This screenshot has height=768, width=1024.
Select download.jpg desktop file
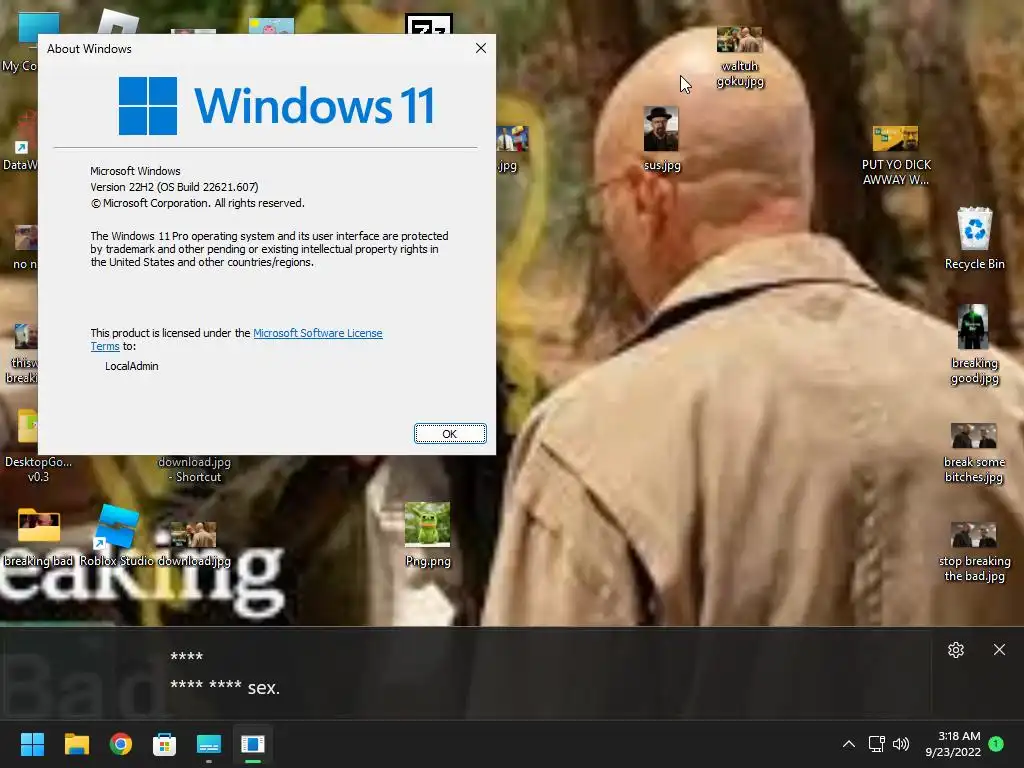point(194,543)
